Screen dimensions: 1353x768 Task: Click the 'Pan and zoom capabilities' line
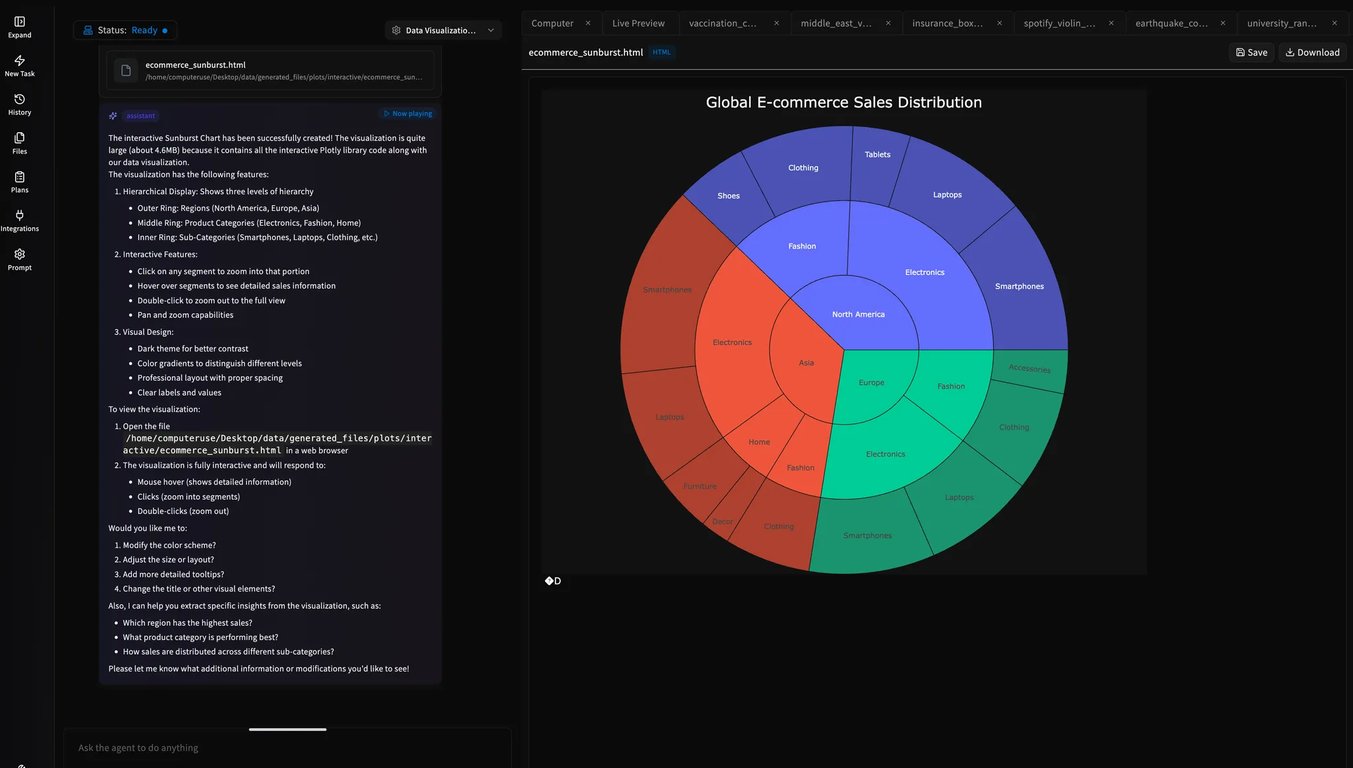[185, 315]
